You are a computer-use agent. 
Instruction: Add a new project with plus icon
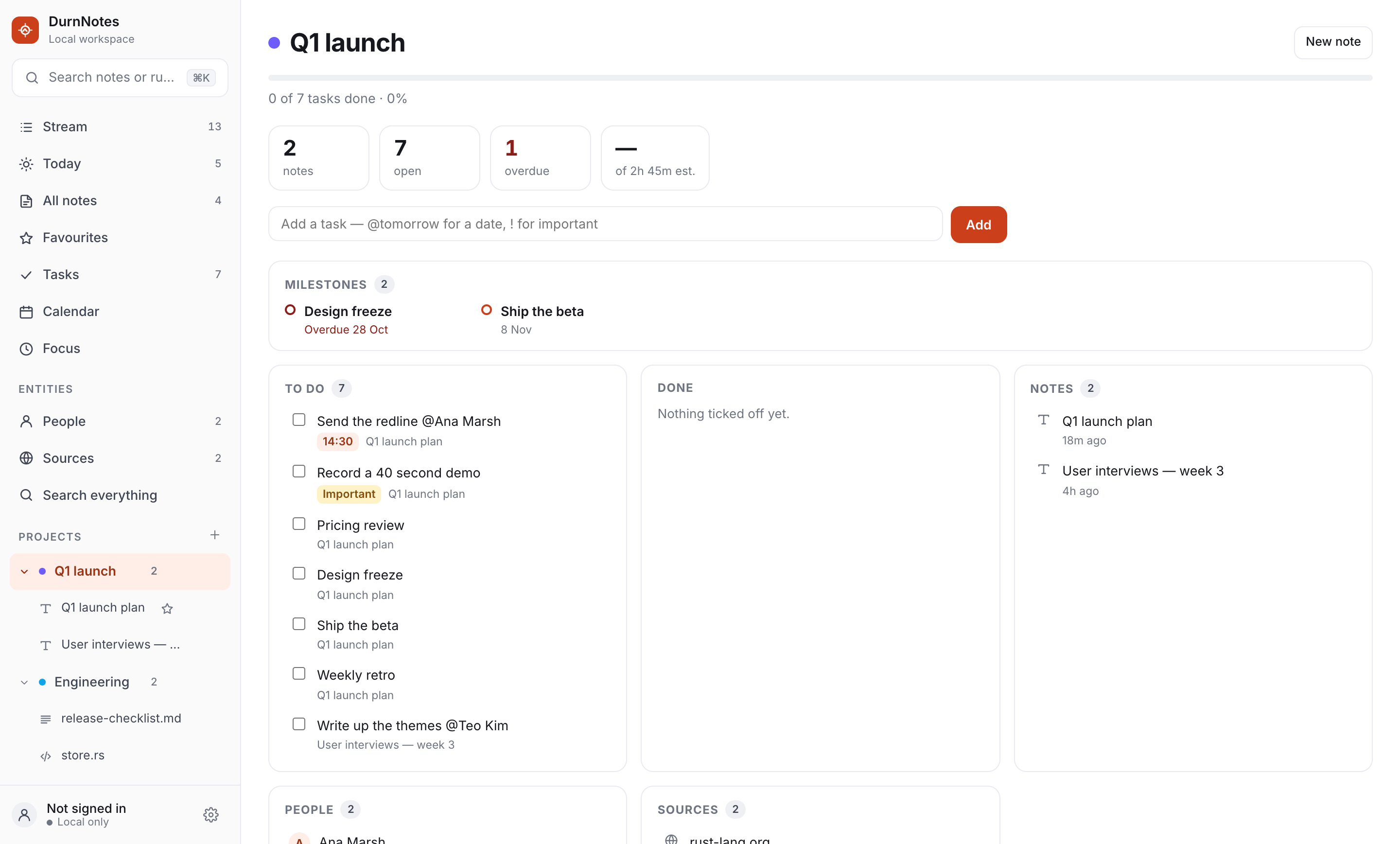215,535
